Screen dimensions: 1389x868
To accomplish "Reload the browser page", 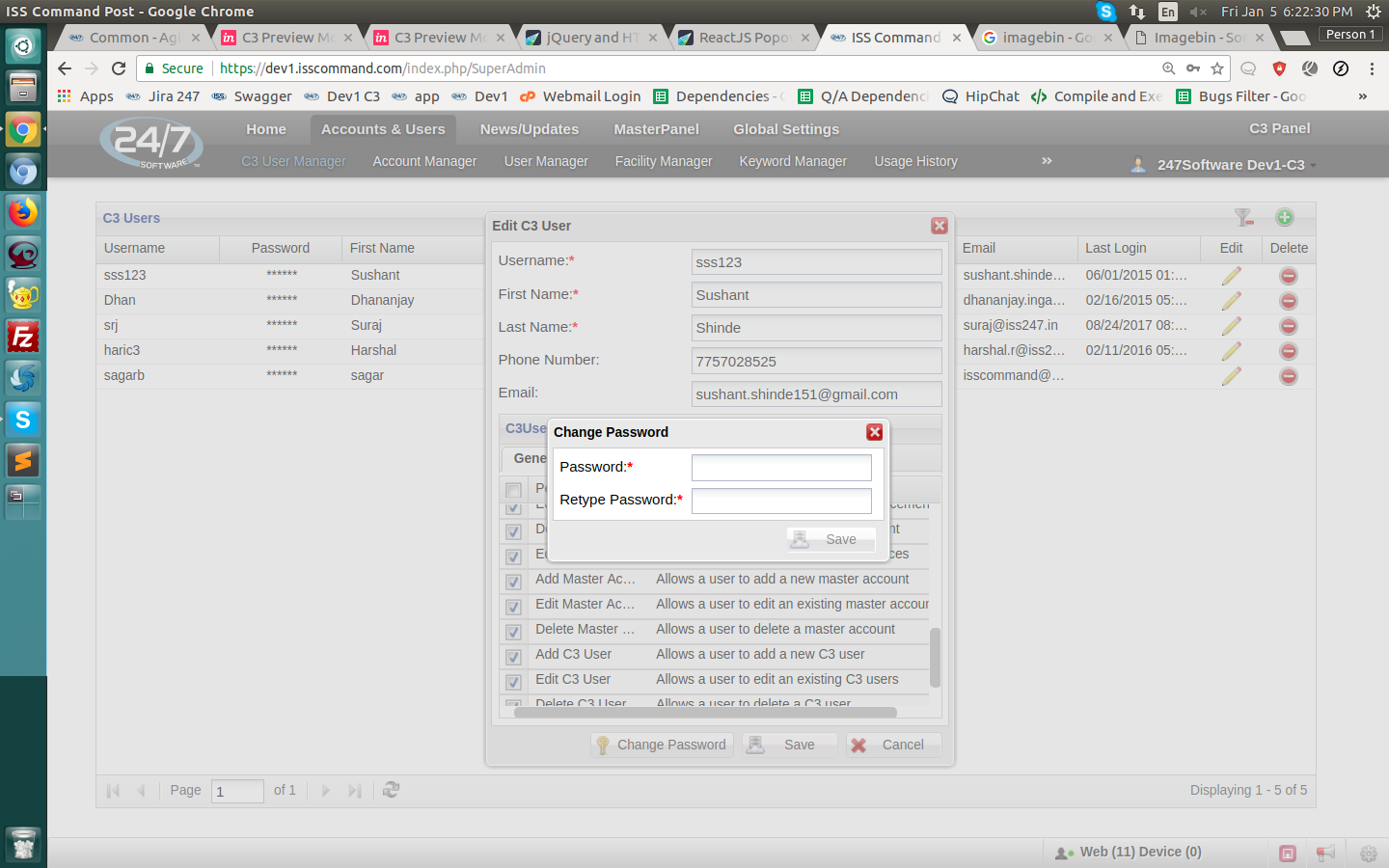I will (x=119, y=68).
